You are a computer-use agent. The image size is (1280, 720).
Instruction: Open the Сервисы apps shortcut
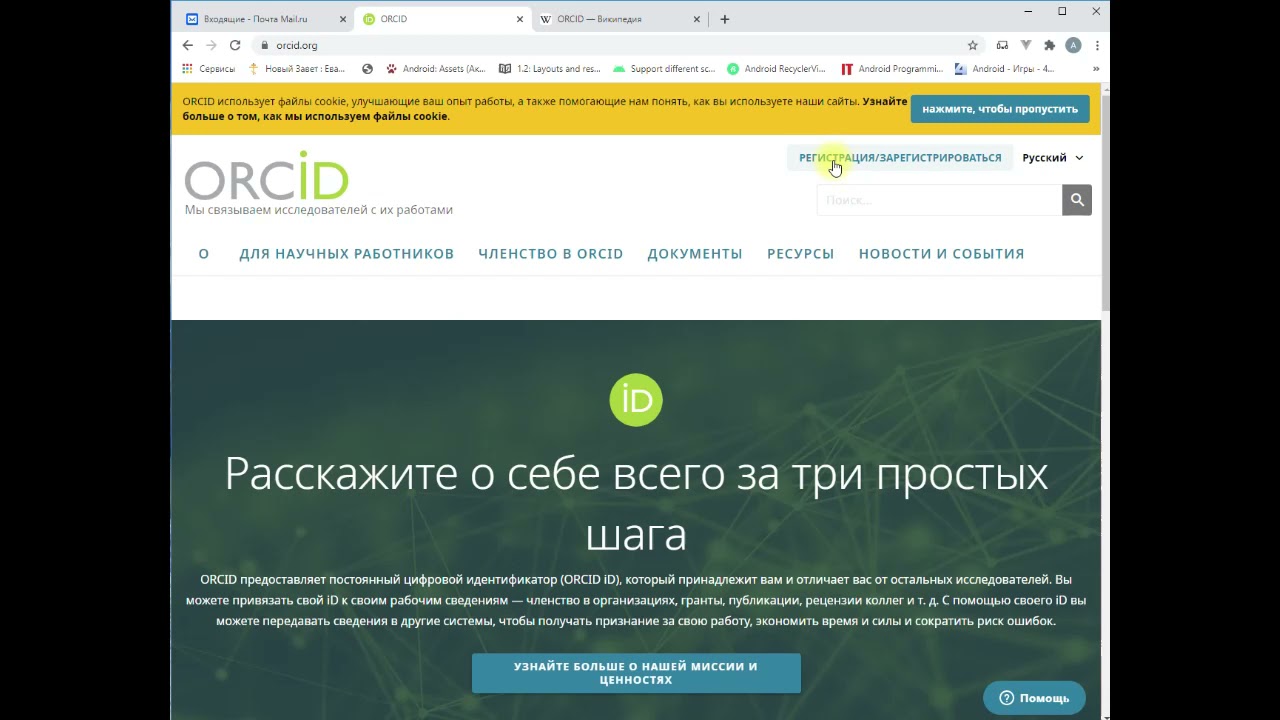click(209, 69)
